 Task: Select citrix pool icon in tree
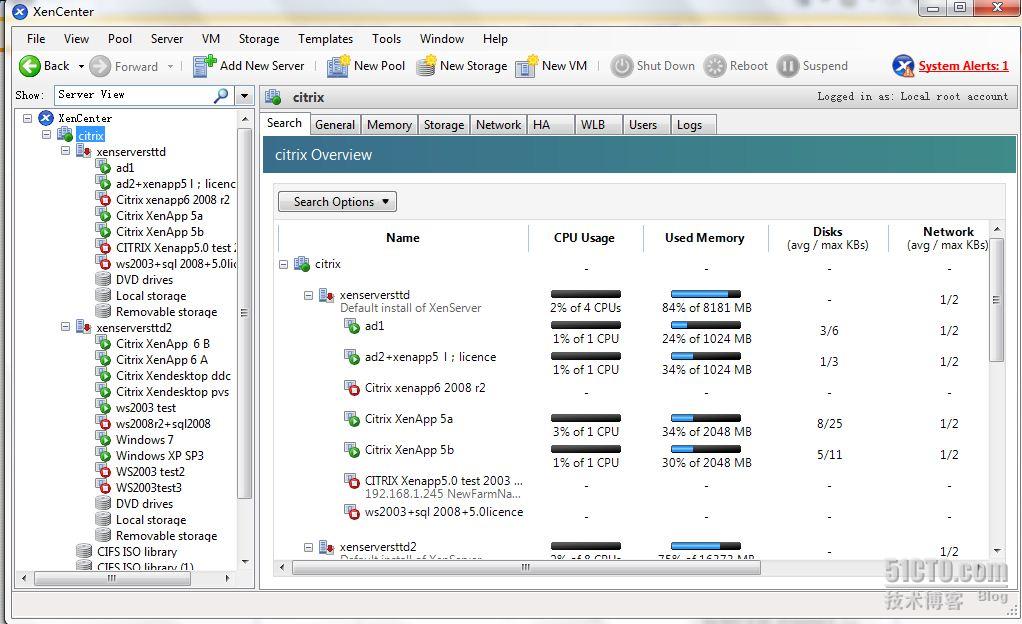pyautogui.click(x=65, y=134)
